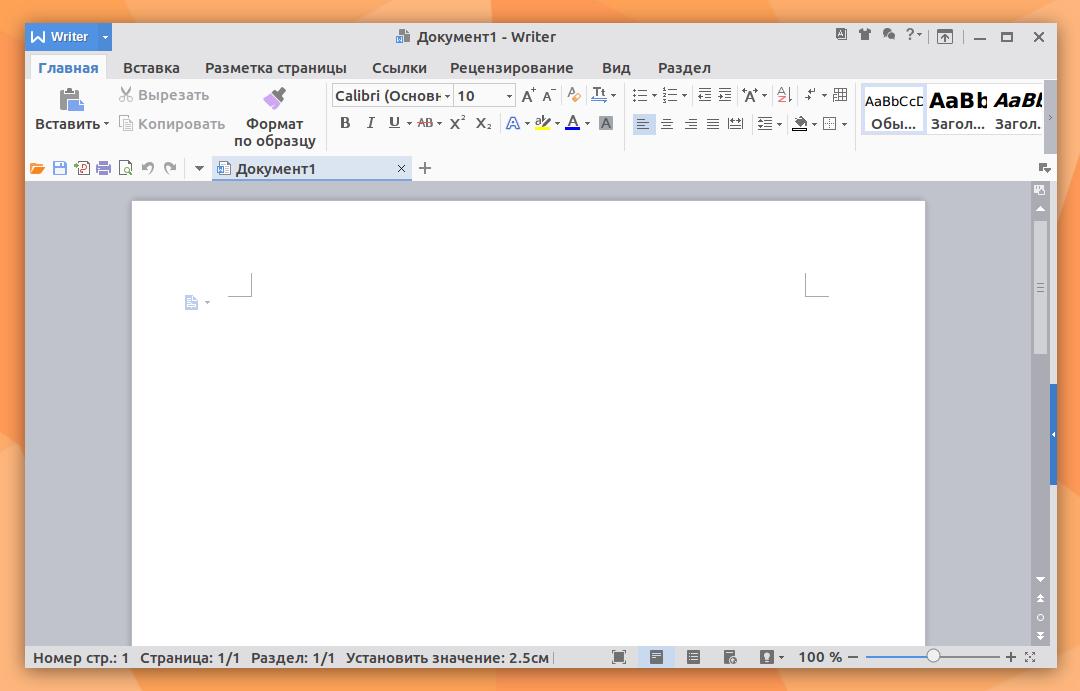Click the Копировать button
Viewport: 1080px width, 691px height.
point(172,124)
